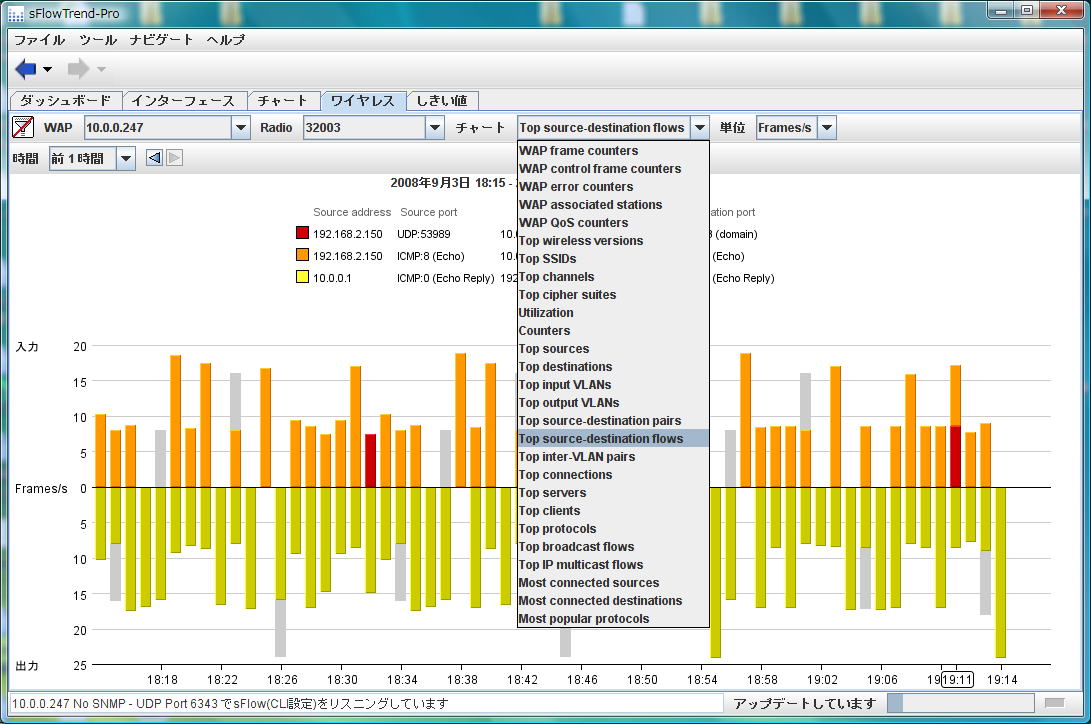Image resolution: width=1091 pixels, height=724 pixels.
Task: Switch to the ダッシュボード tab
Action: coord(66,101)
